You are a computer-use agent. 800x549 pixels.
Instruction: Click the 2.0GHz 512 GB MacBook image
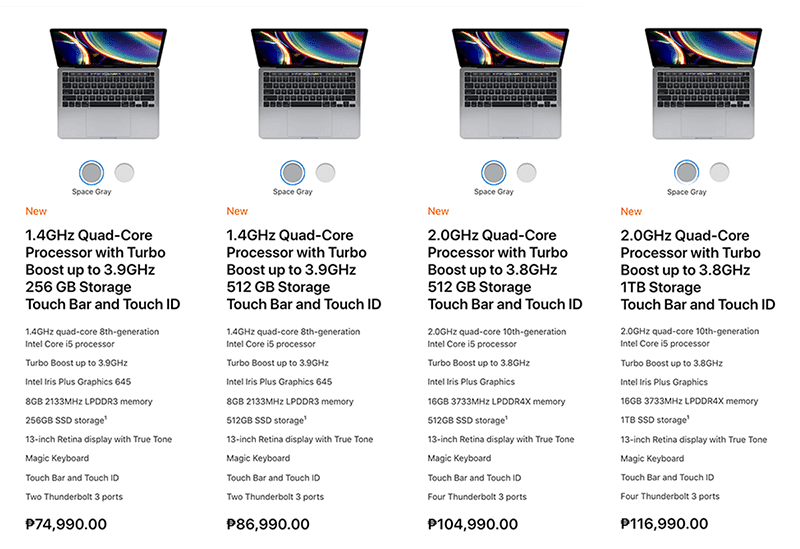[510, 83]
